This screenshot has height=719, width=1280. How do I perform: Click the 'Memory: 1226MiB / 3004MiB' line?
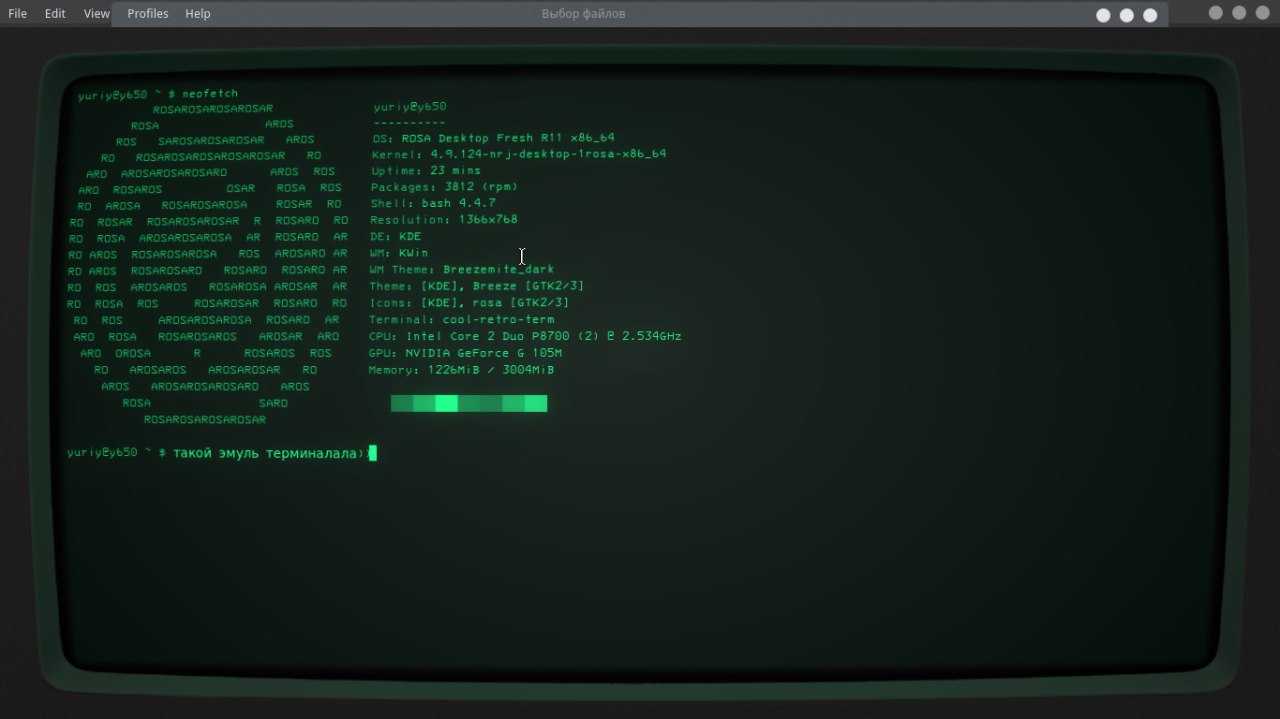(x=462, y=370)
